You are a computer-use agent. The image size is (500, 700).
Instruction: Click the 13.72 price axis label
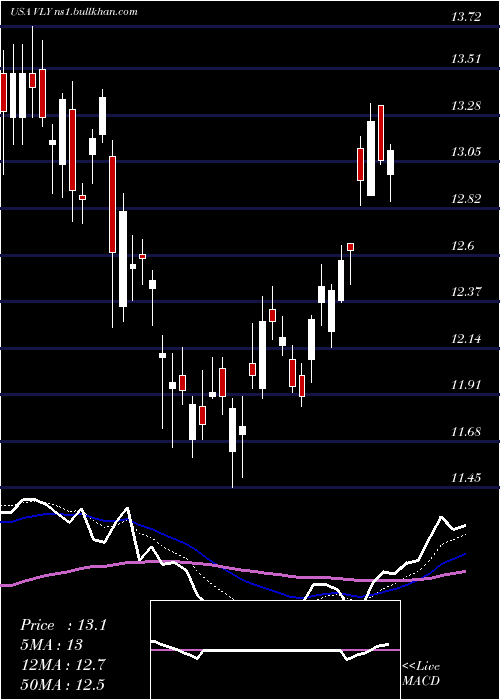[467, 17]
